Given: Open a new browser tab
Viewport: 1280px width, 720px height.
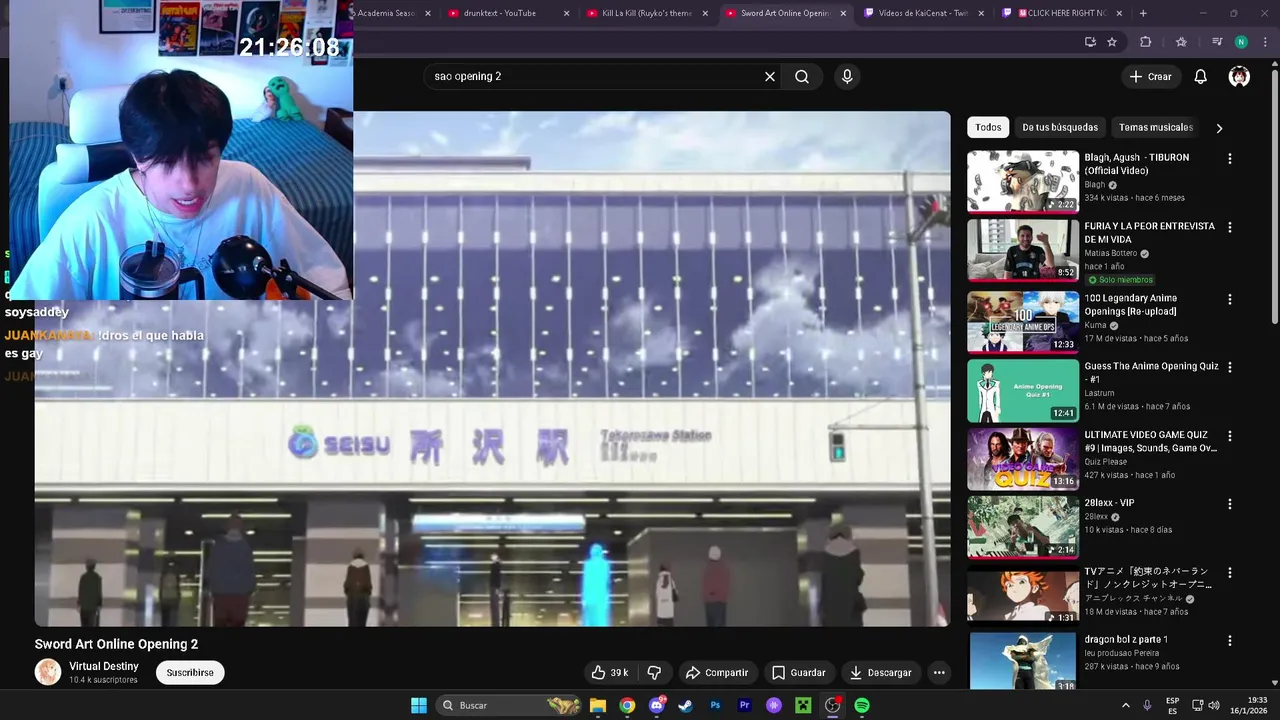Looking at the screenshot, I should pos(1143,13).
